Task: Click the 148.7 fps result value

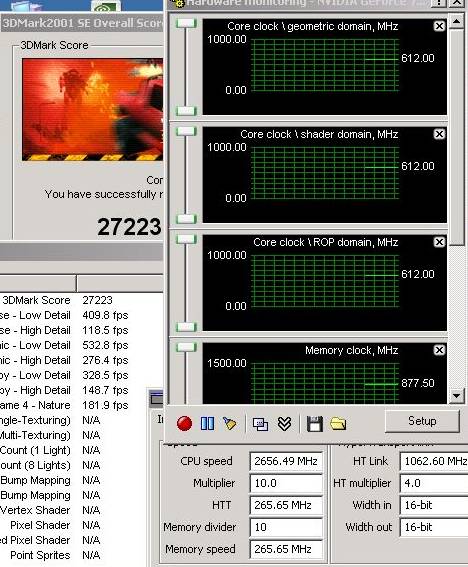Action: [105, 390]
